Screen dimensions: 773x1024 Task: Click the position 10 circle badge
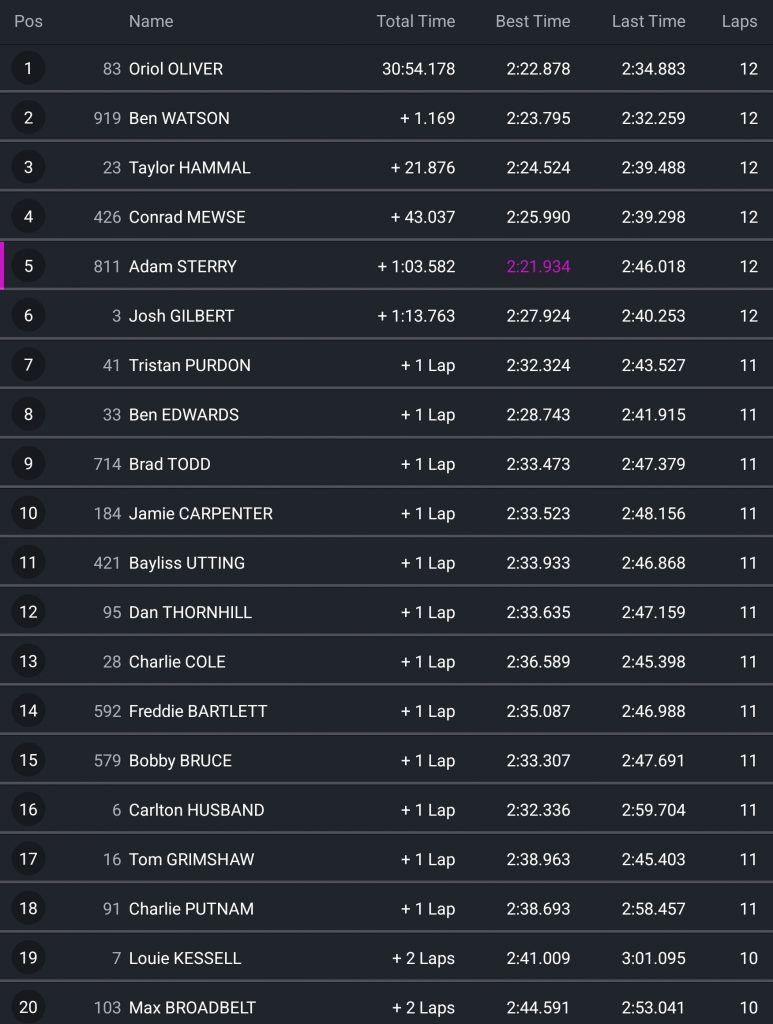click(28, 513)
